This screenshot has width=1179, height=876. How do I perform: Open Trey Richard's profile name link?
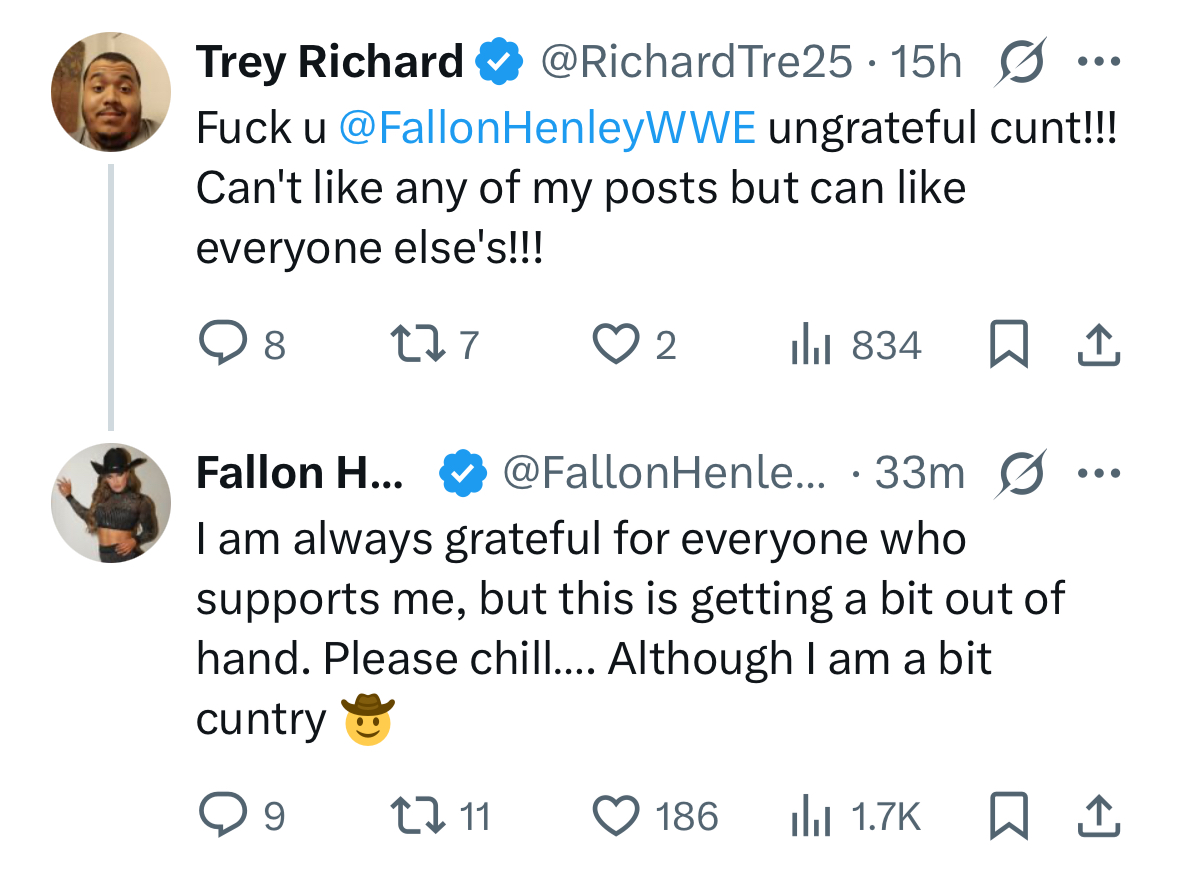[x=330, y=62]
